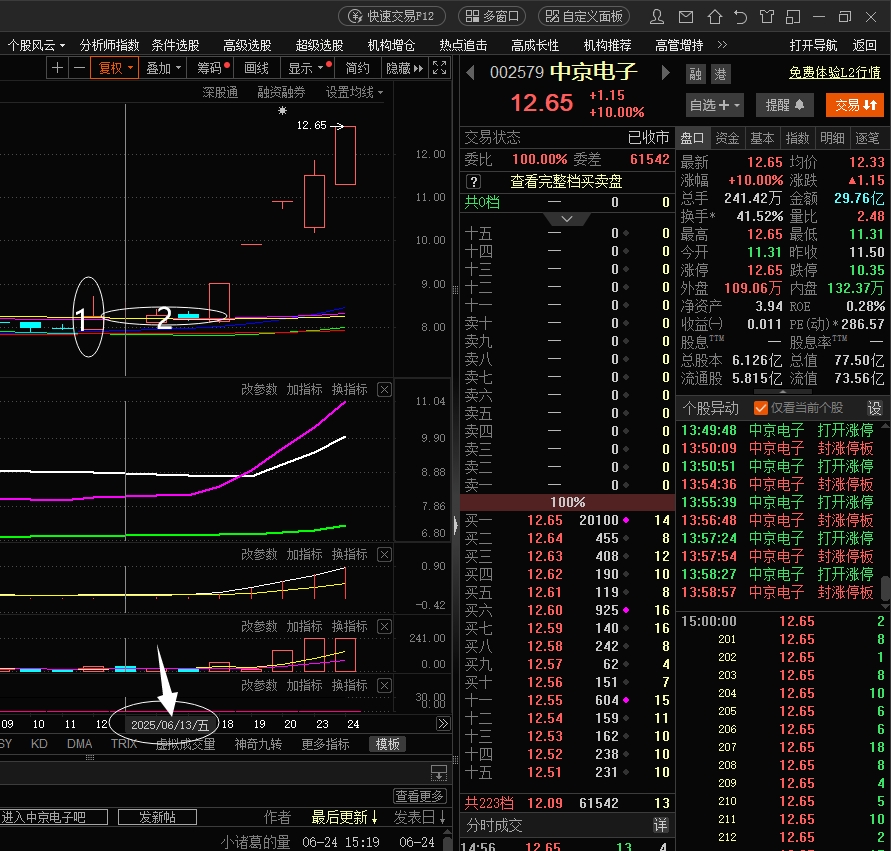The height and width of the screenshot is (851, 891).
Task: Close the volume indicator panel
Action: 385,627
